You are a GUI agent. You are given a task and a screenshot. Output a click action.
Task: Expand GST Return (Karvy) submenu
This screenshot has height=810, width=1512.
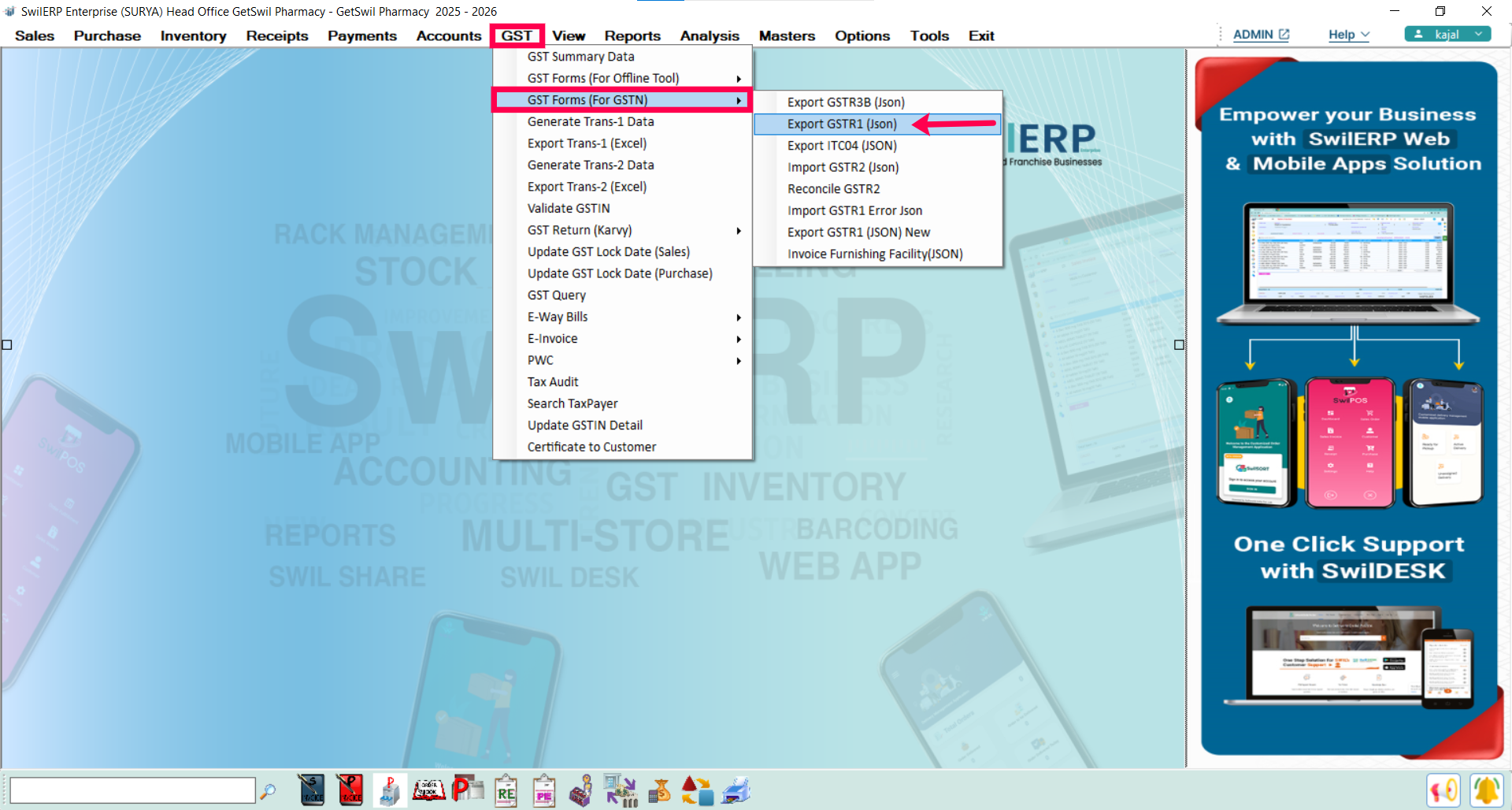[623, 230]
